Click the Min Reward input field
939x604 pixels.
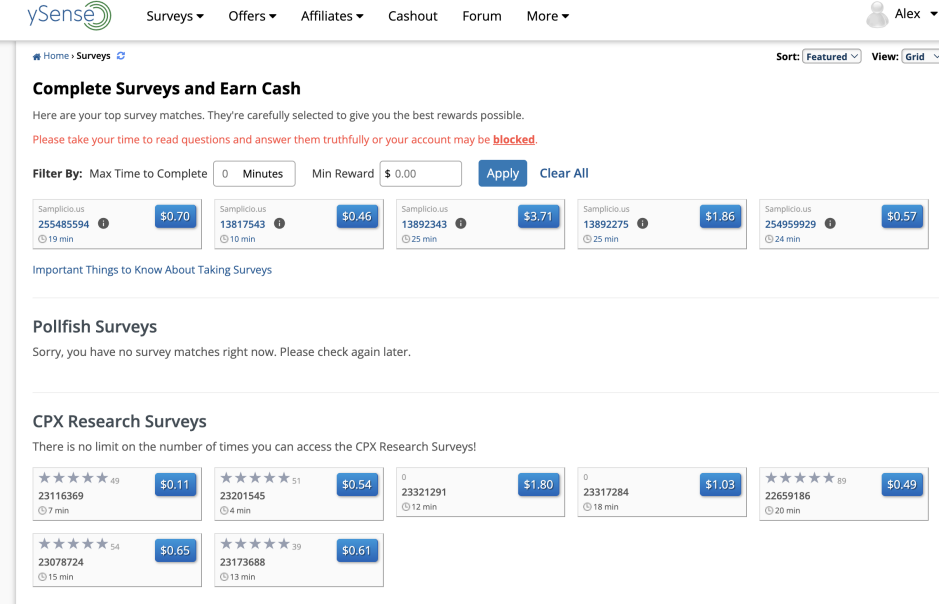(425, 173)
